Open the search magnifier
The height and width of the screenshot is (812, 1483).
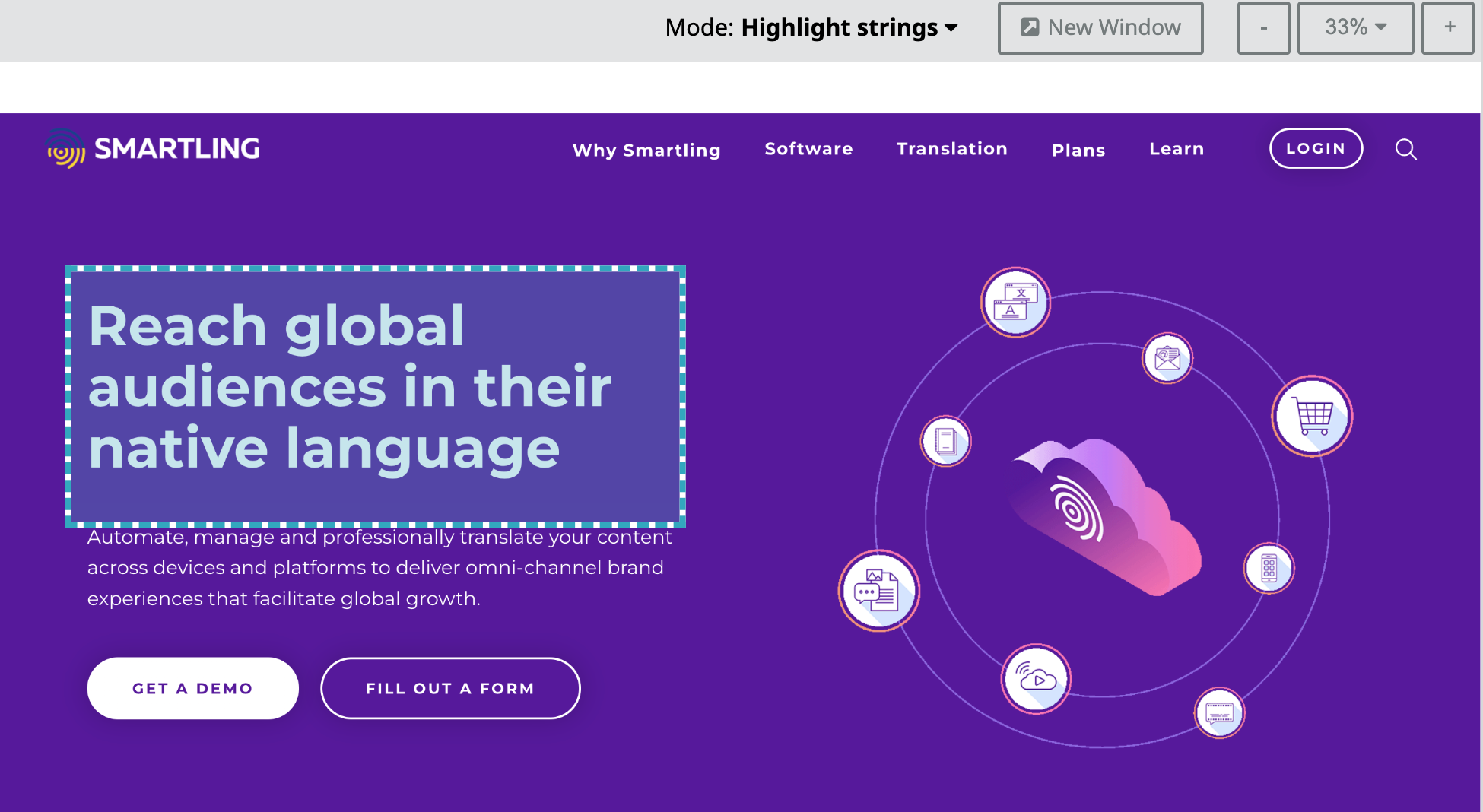(1405, 149)
